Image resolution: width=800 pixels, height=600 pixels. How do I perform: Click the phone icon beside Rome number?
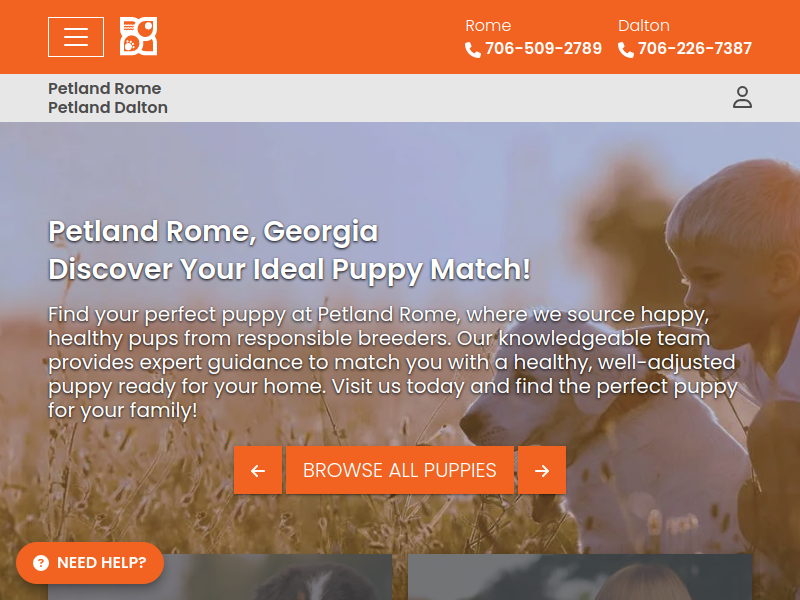[x=472, y=49]
